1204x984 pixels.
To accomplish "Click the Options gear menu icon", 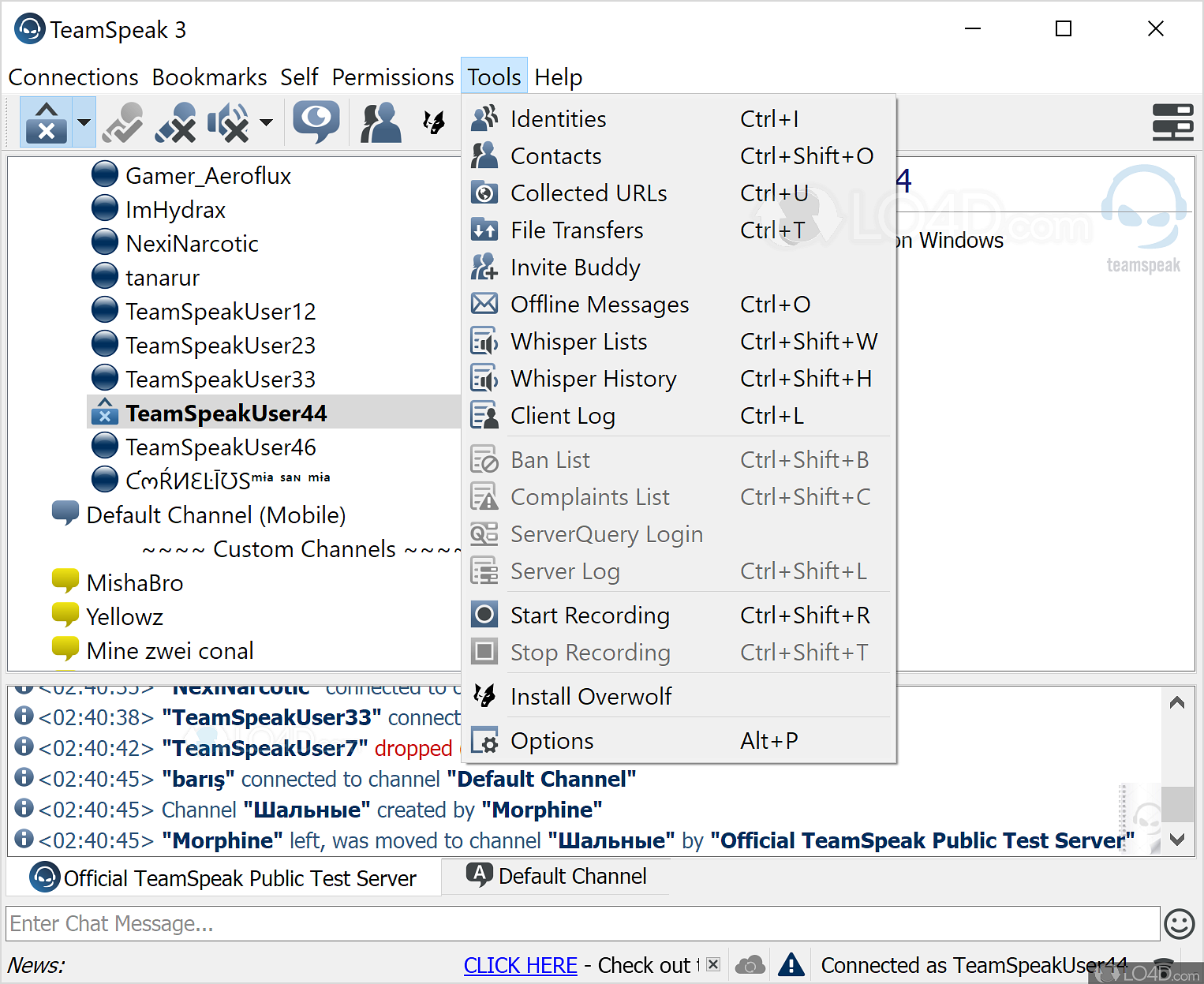I will pyautogui.click(x=484, y=741).
